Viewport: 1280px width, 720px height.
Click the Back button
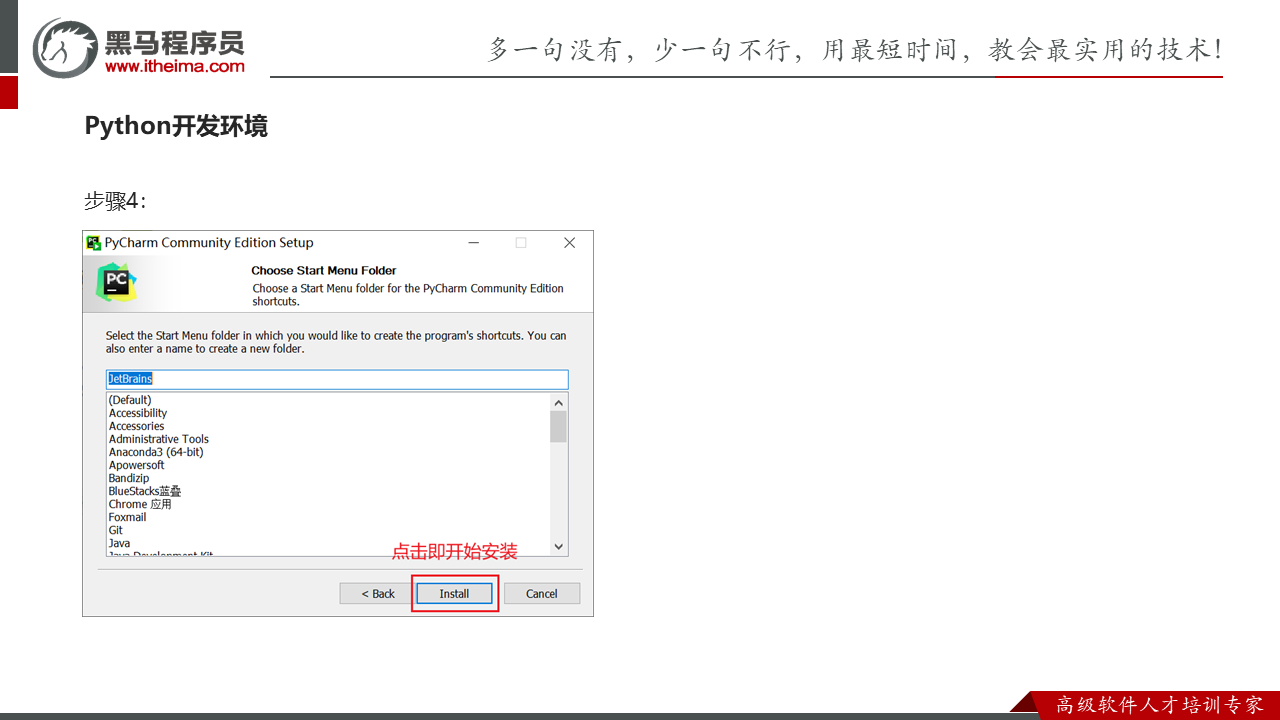pyautogui.click(x=377, y=593)
